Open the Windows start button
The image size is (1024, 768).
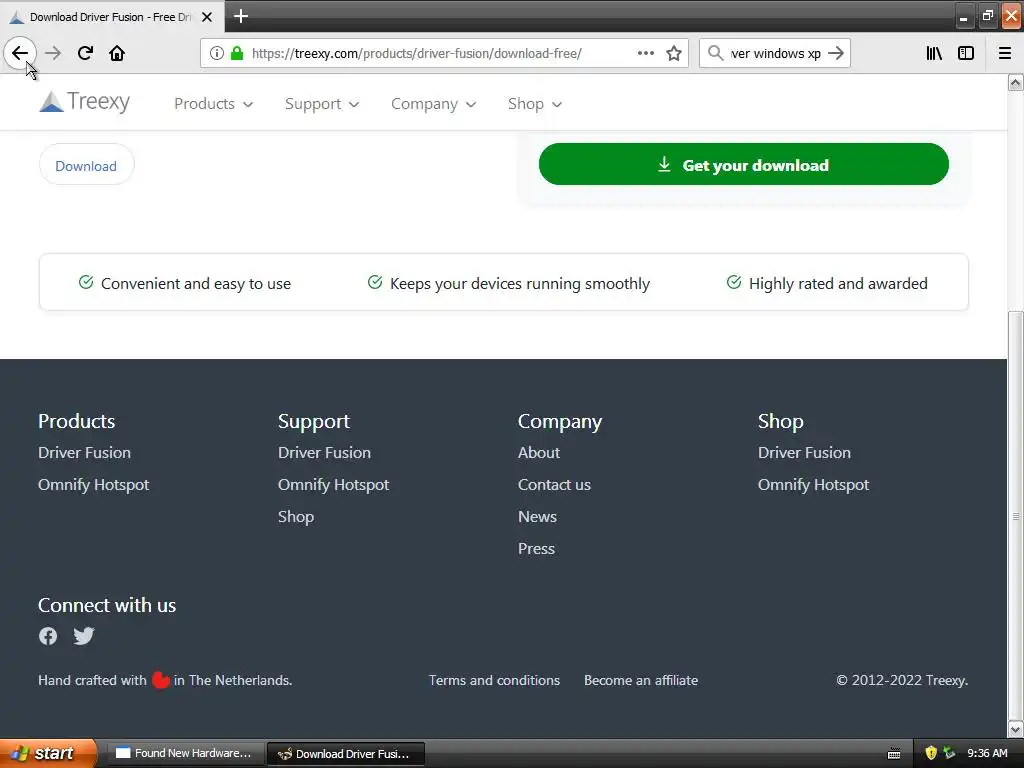[x=48, y=753]
